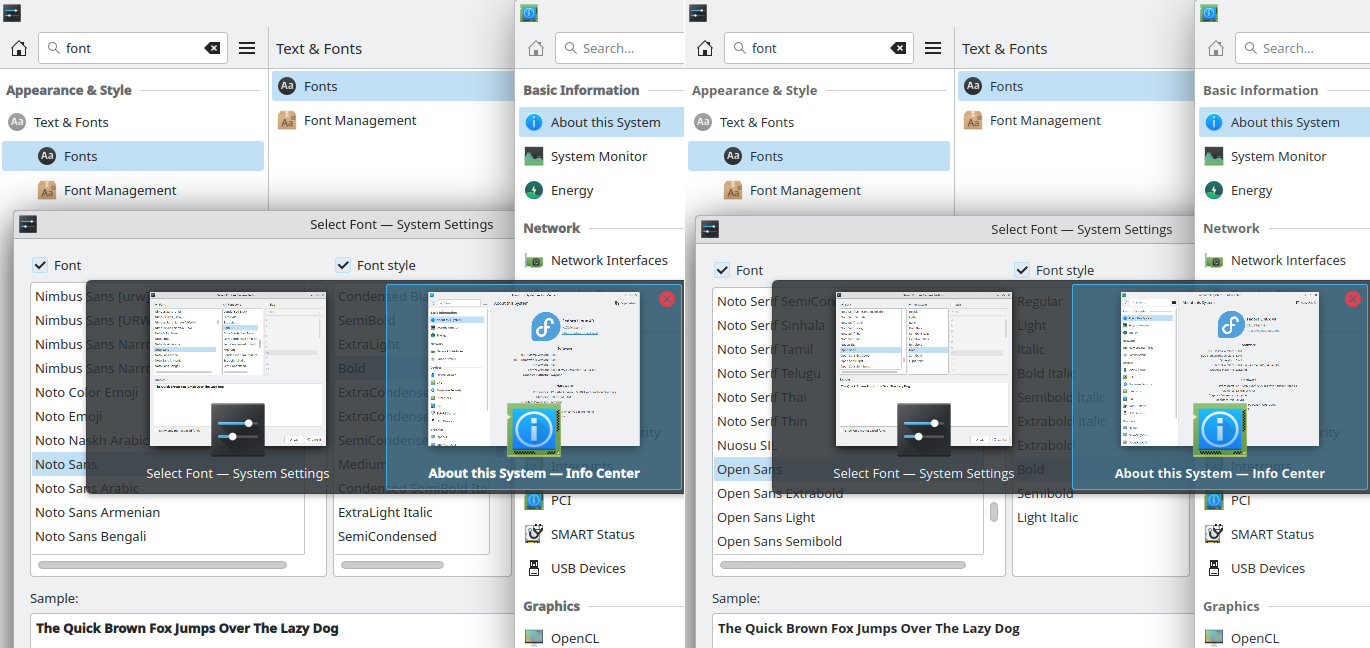The width and height of the screenshot is (1370, 648).
Task: Select Text & Fonts category in right screenshot
Action: (x=819, y=122)
